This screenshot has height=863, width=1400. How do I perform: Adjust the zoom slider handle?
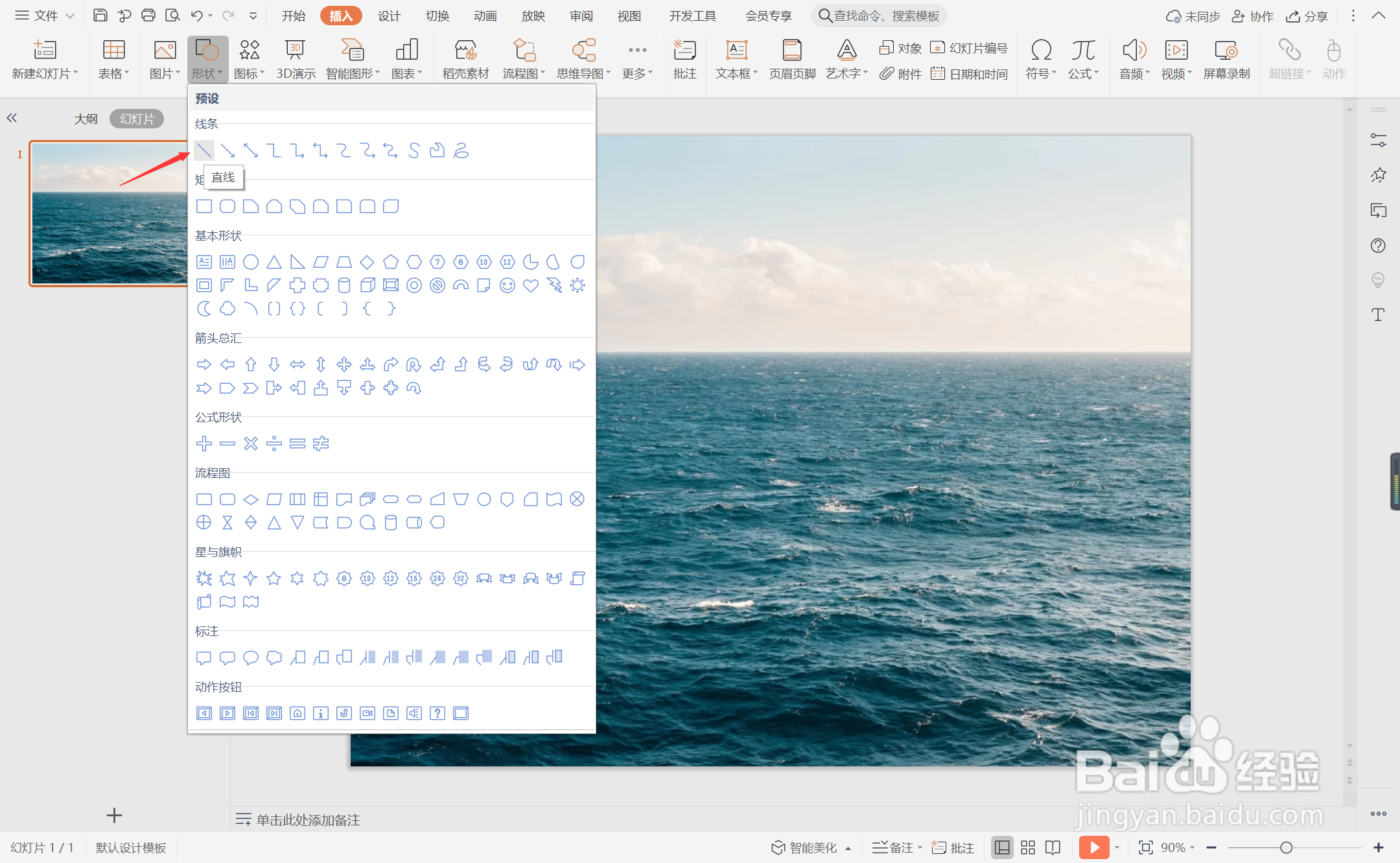coord(1287,847)
